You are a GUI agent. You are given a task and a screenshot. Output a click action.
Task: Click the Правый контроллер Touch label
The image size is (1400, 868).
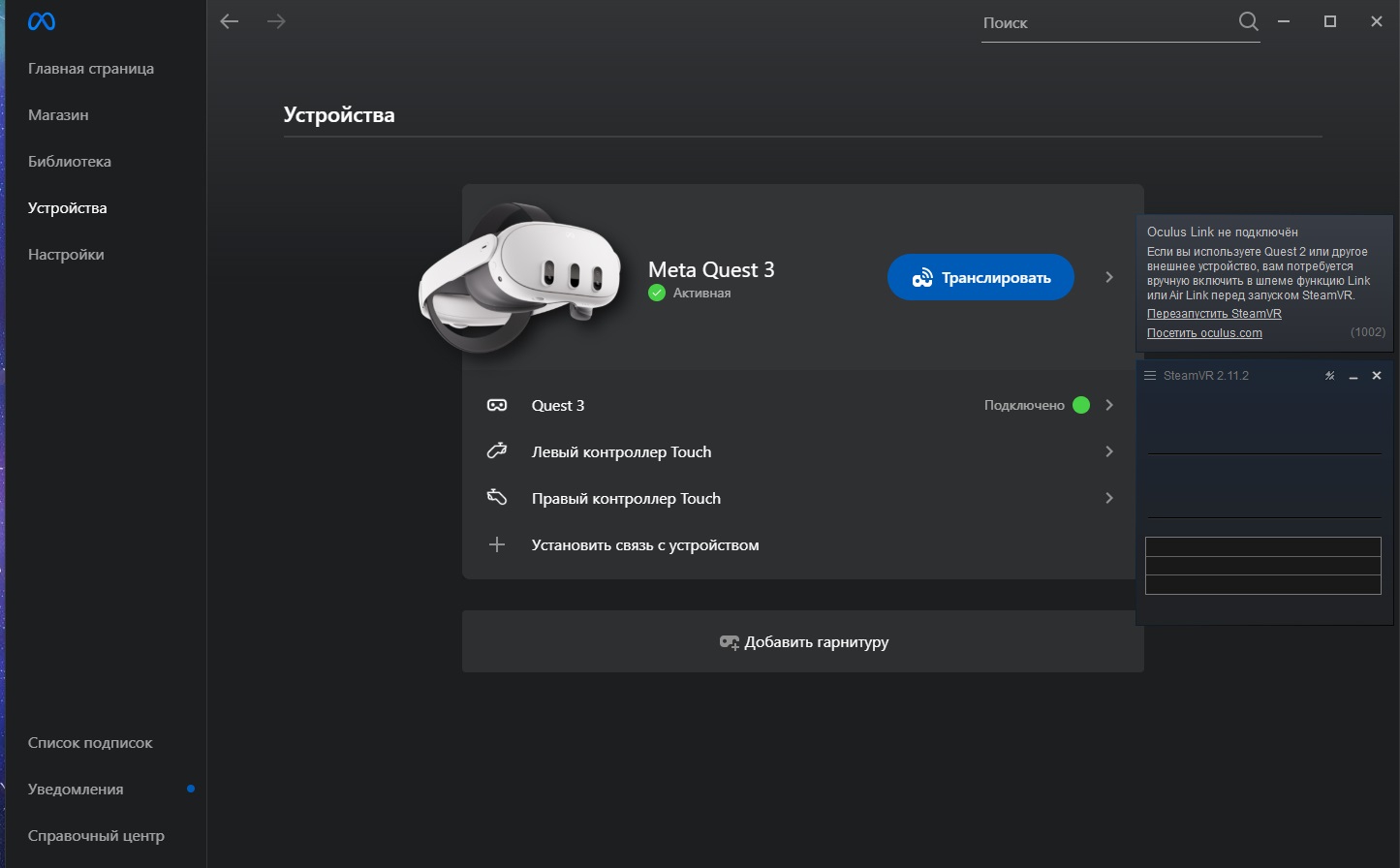pos(626,499)
